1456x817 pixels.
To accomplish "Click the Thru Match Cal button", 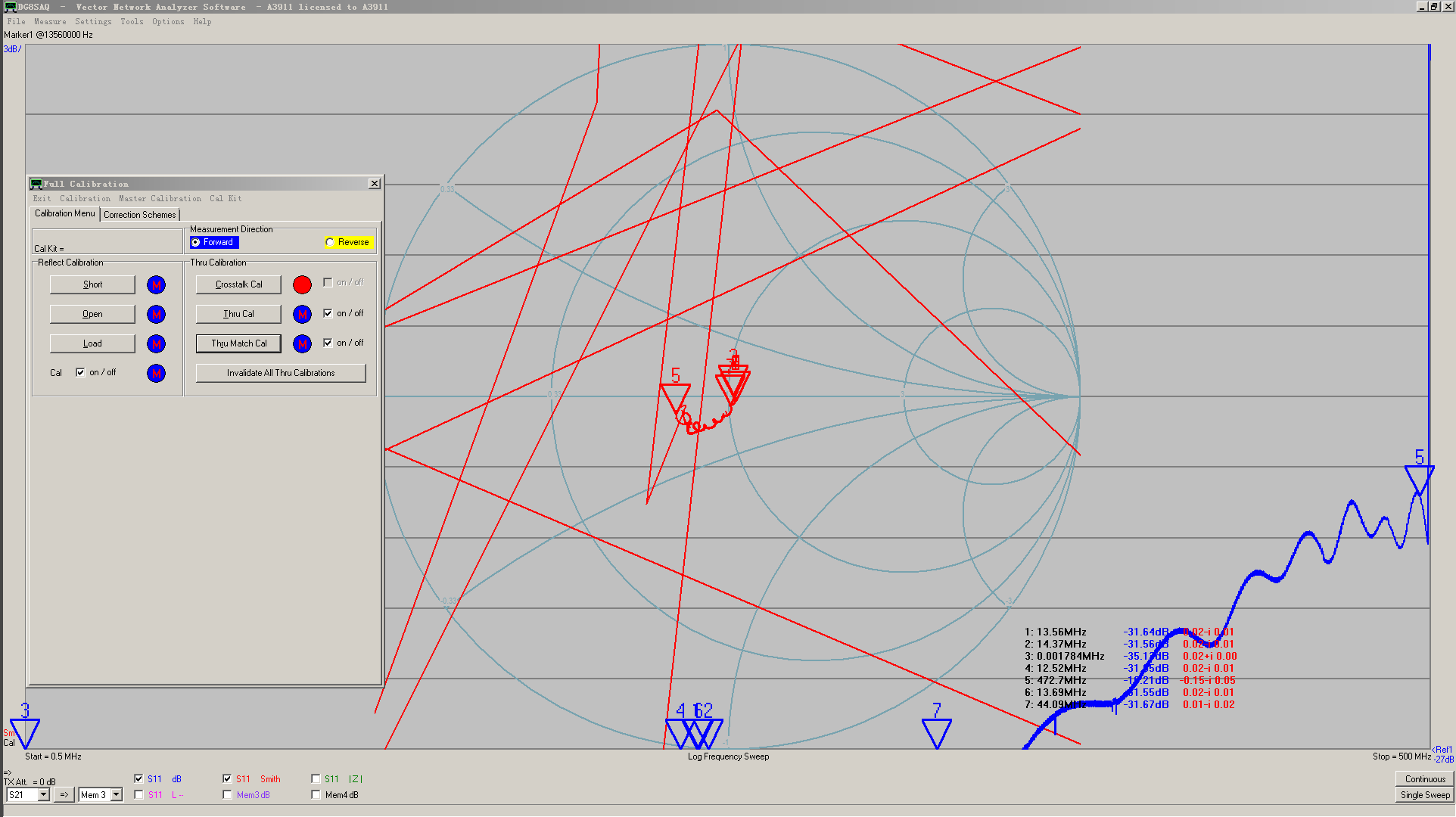I will point(238,343).
